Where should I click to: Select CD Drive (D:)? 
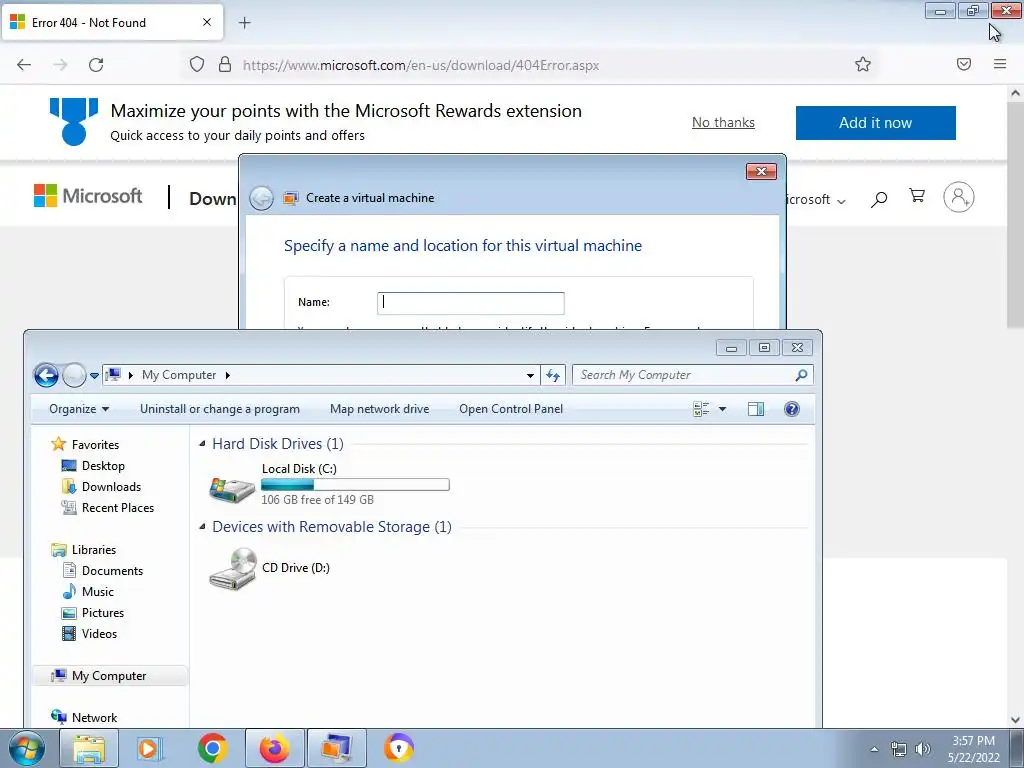[269, 568]
